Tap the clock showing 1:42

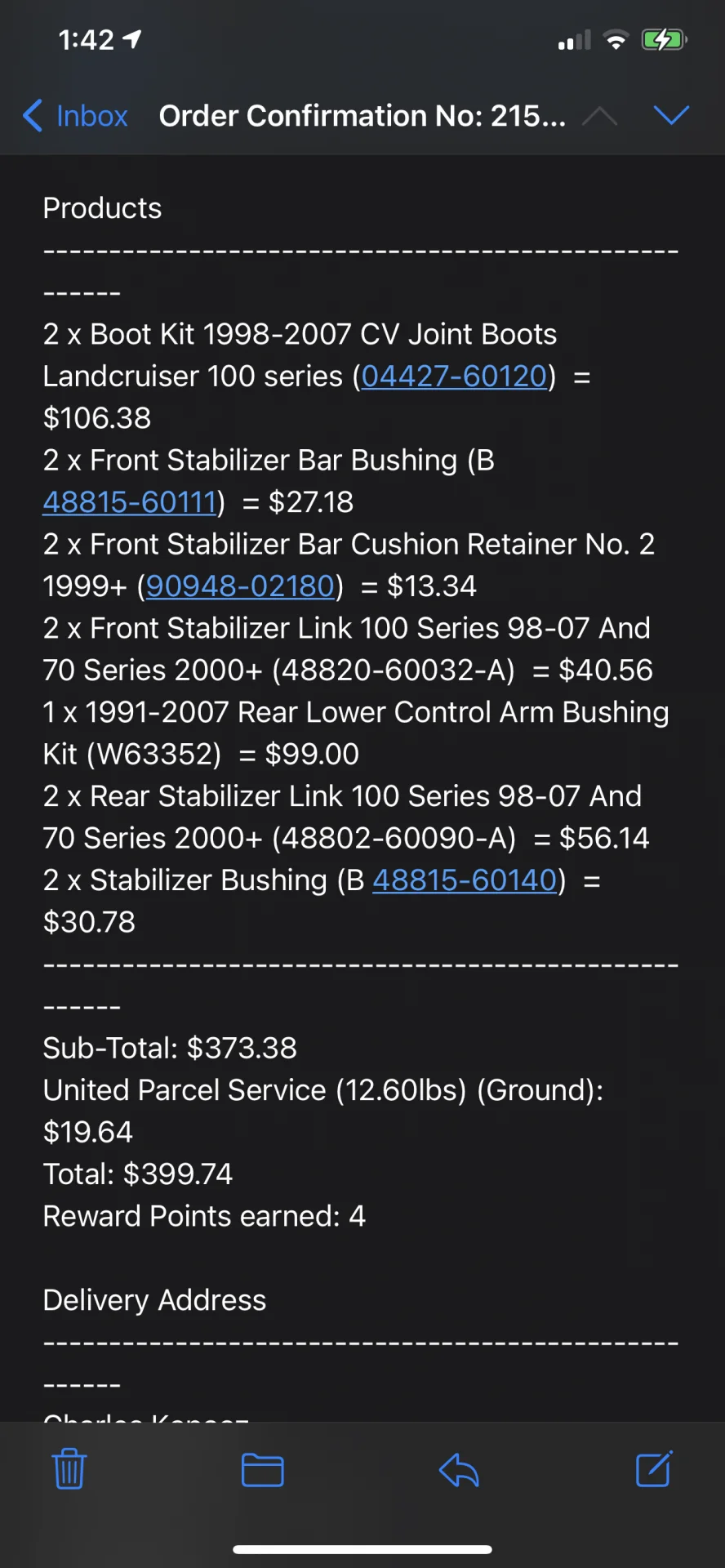click(87, 39)
